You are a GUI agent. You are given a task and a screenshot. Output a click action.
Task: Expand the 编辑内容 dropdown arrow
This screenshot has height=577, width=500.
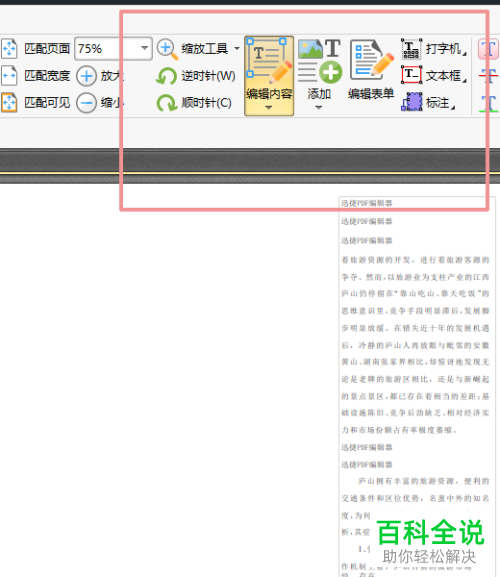click(269, 108)
